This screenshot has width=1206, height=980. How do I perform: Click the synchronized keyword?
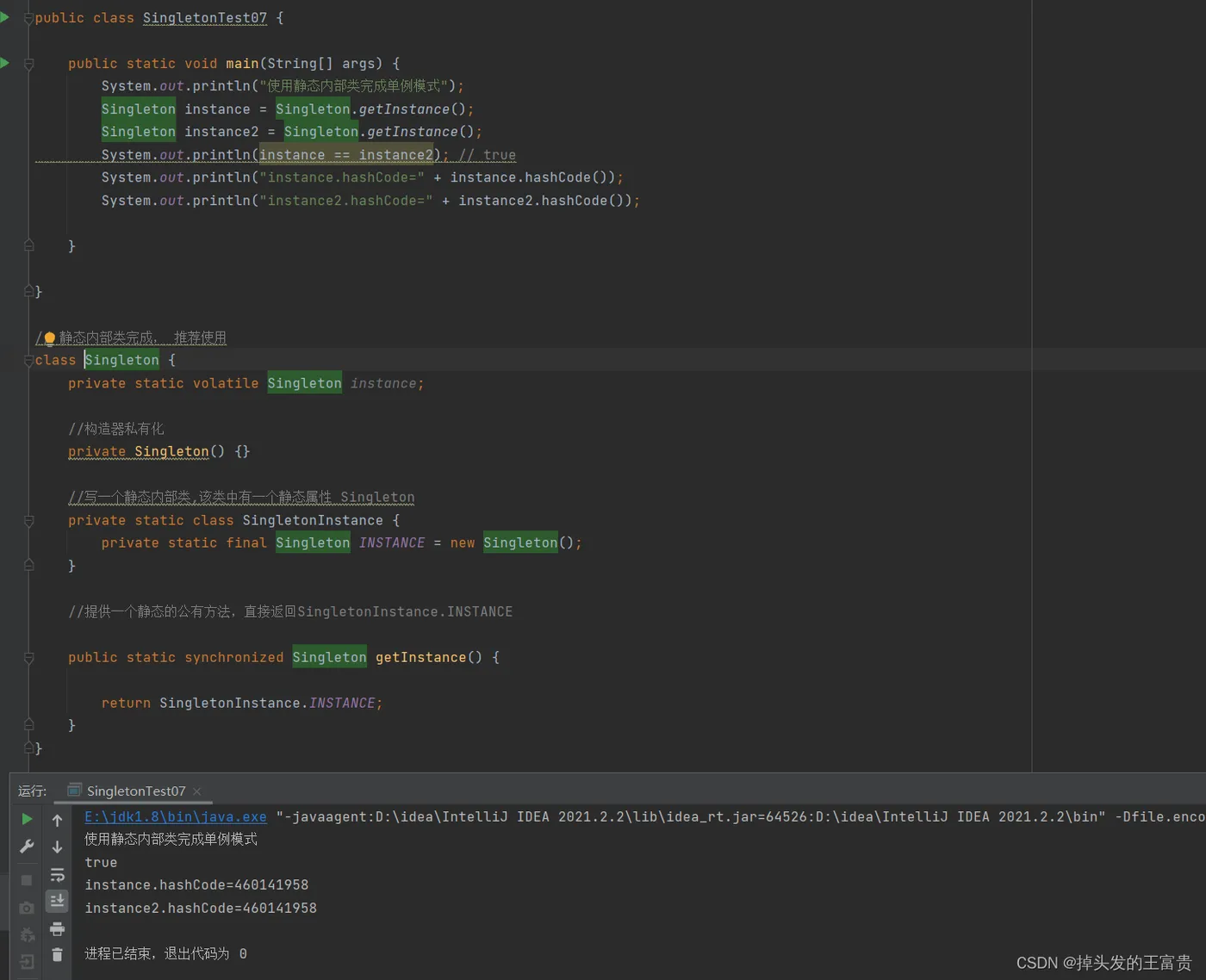(234, 657)
